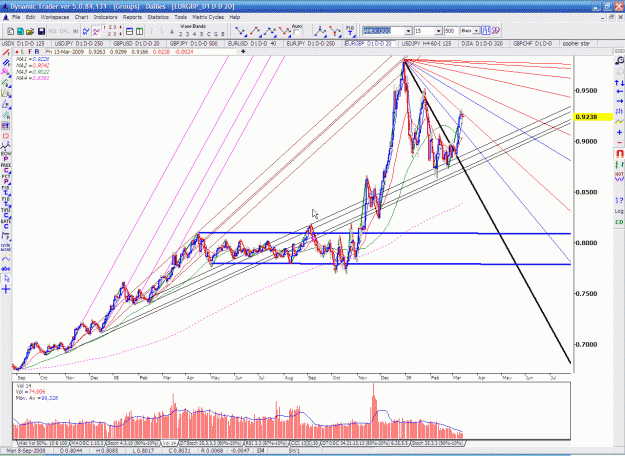Switch to GBPUSD D1 D-D 20 chart tab
The image size is (625, 456).
(x=136, y=43)
